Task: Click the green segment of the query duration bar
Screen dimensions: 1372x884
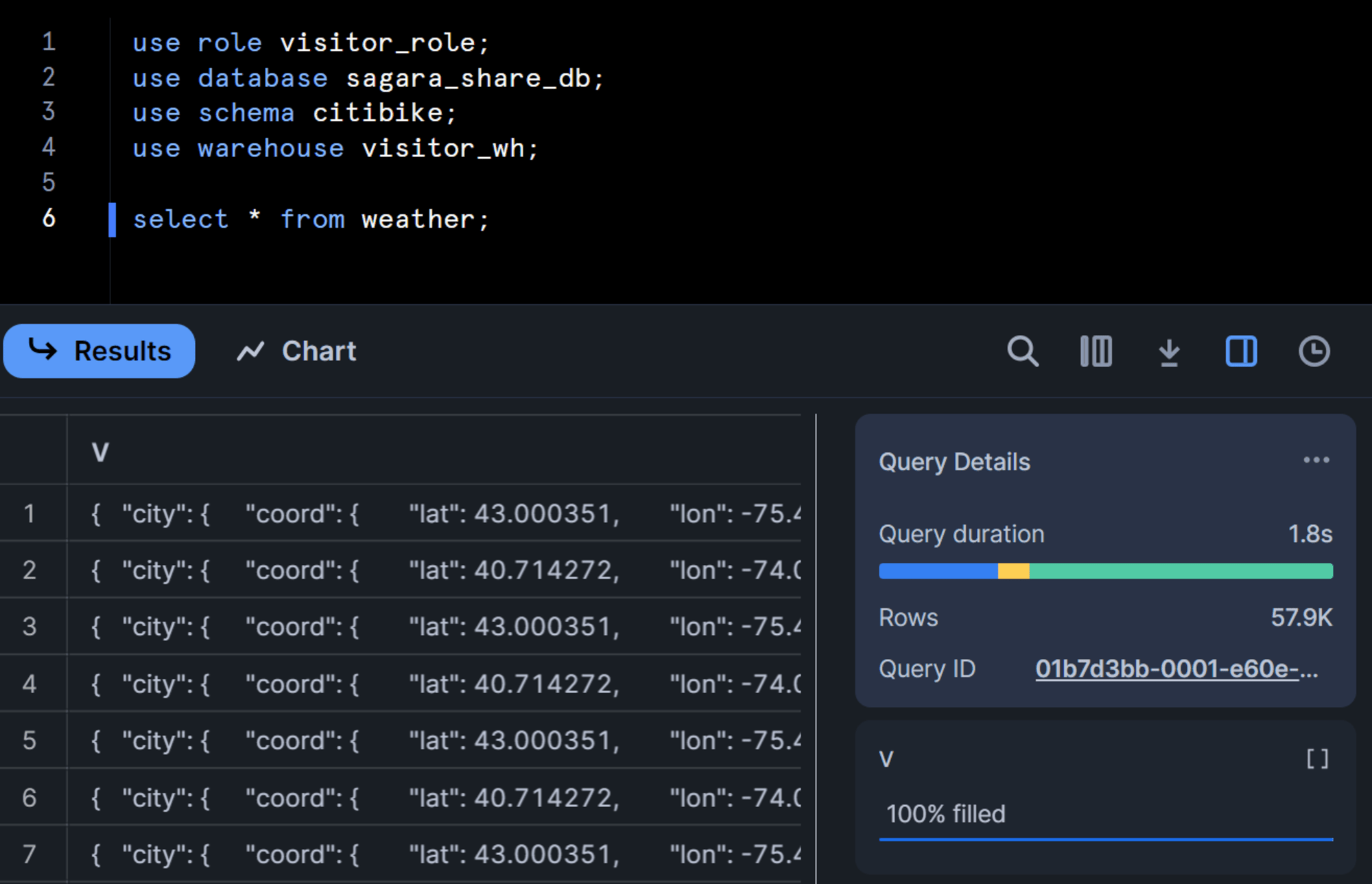Action: click(1181, 571)
